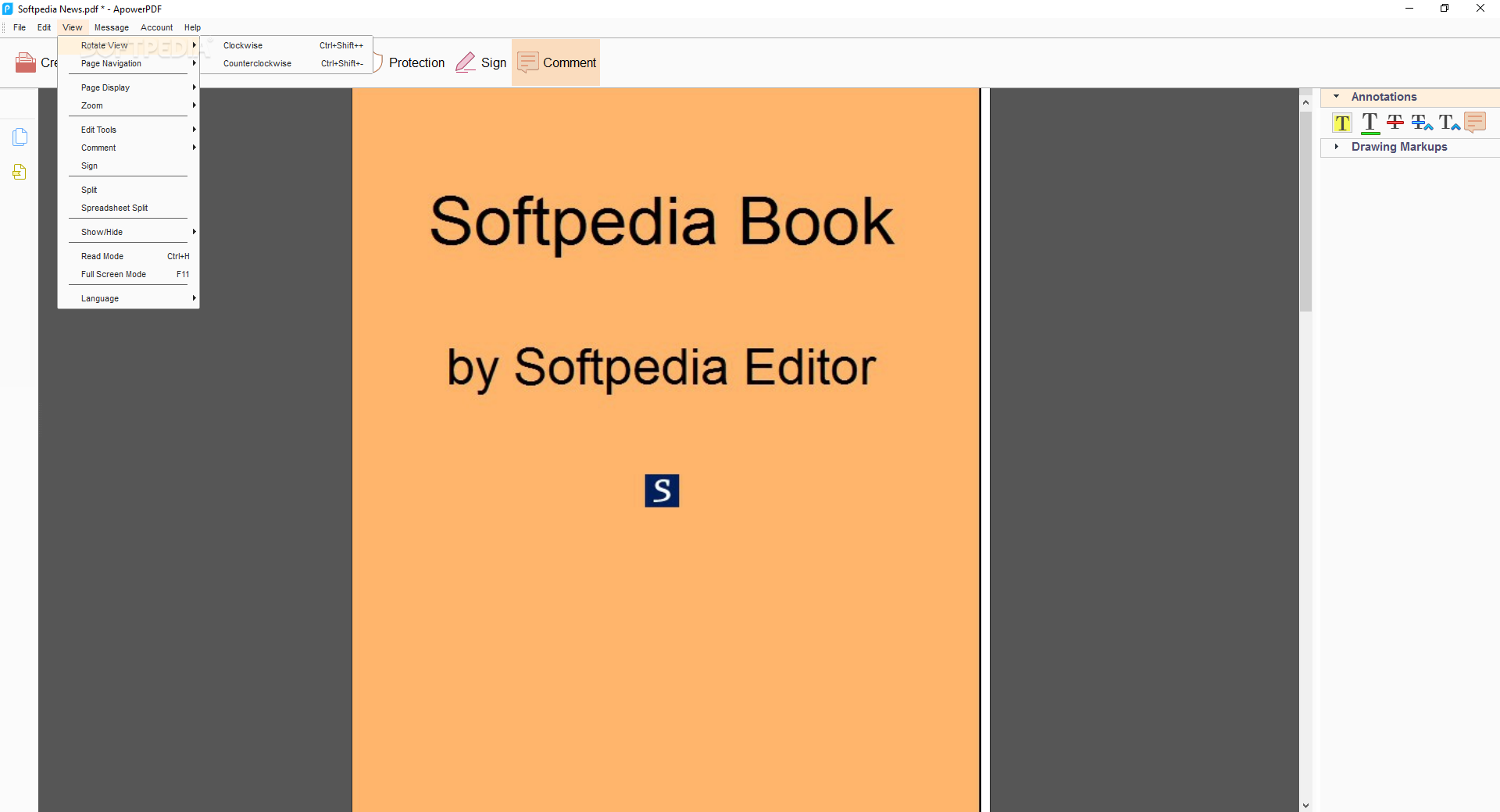
Task: Select the Strikethrough text annotation tool
Action: [x=1395, y=123]
